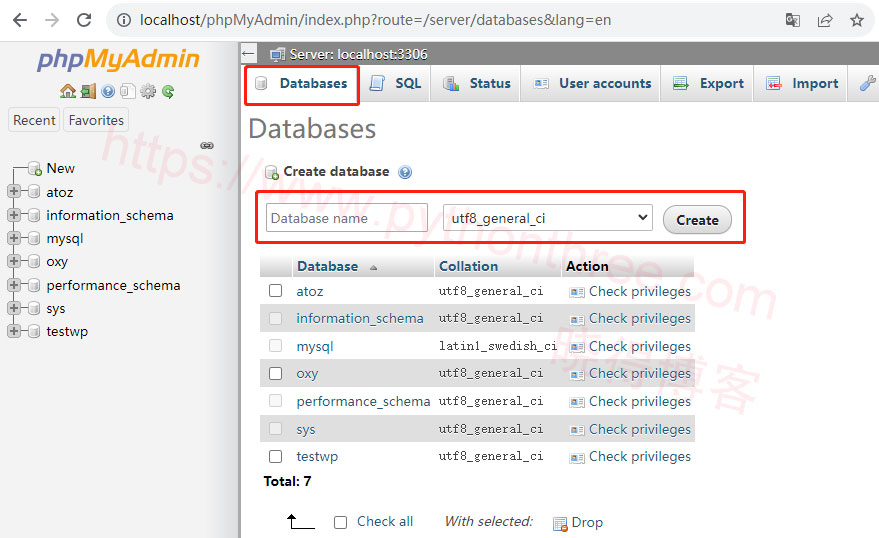This screenshot has width=879, height=538.
Task: Click the Recent button
Action: (34, 120)
